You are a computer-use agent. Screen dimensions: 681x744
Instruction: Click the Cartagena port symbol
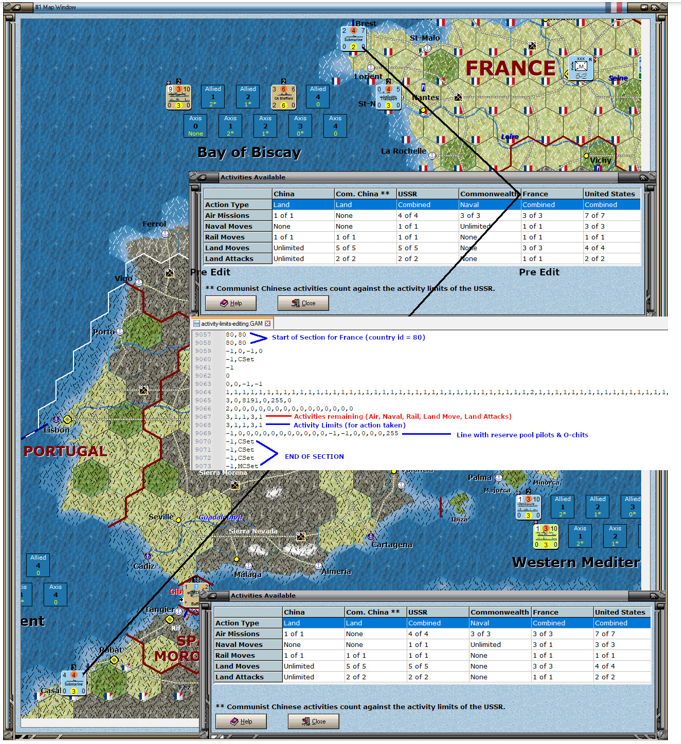[370, 537]
